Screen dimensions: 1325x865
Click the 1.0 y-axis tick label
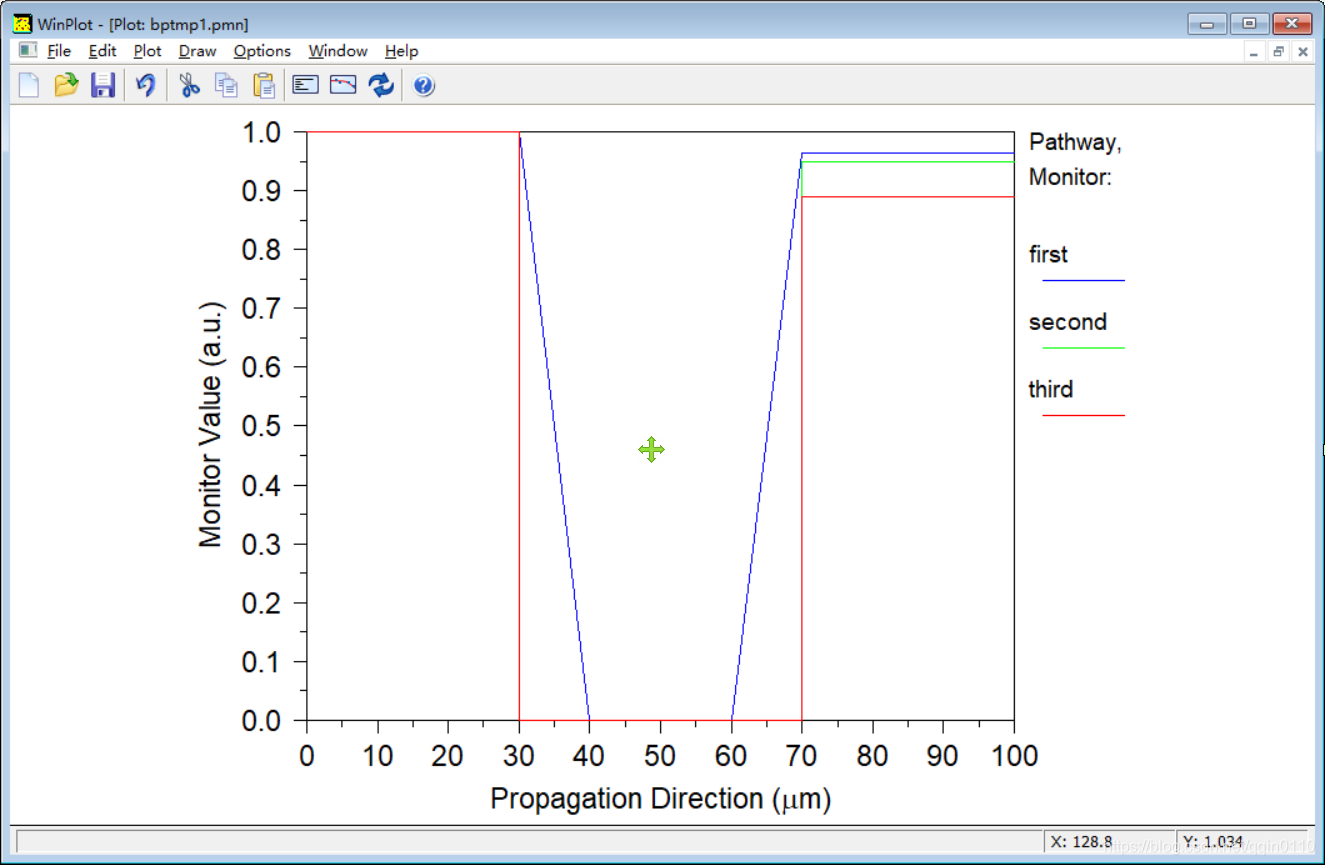coord(260,132)
